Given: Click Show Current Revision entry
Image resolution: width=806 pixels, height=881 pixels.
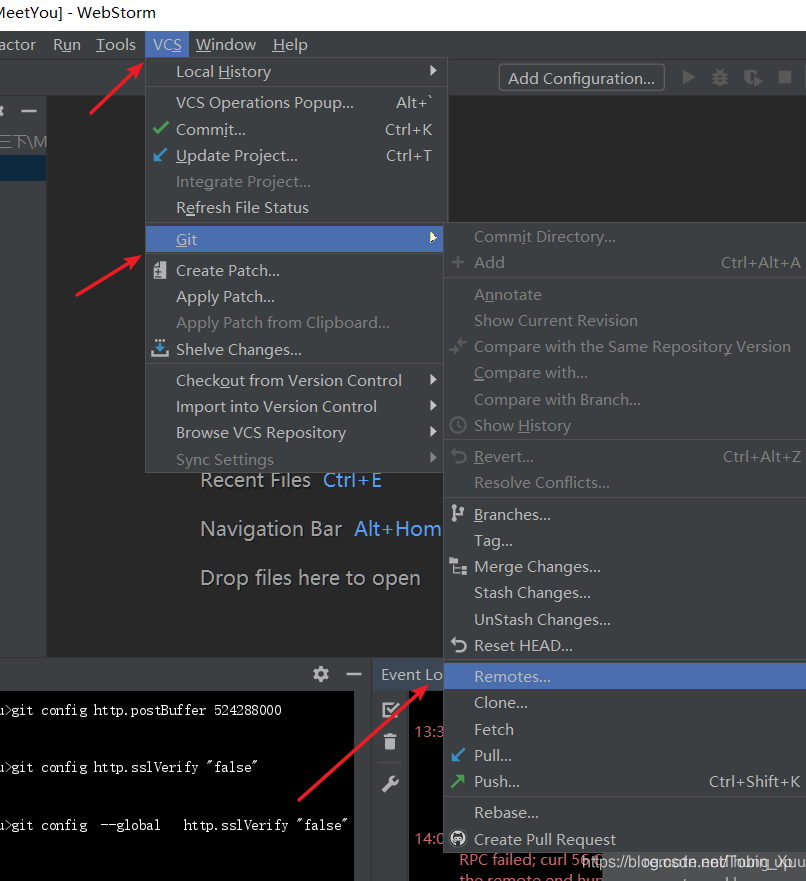Looking at the screenshot, I should pos(625,320).
